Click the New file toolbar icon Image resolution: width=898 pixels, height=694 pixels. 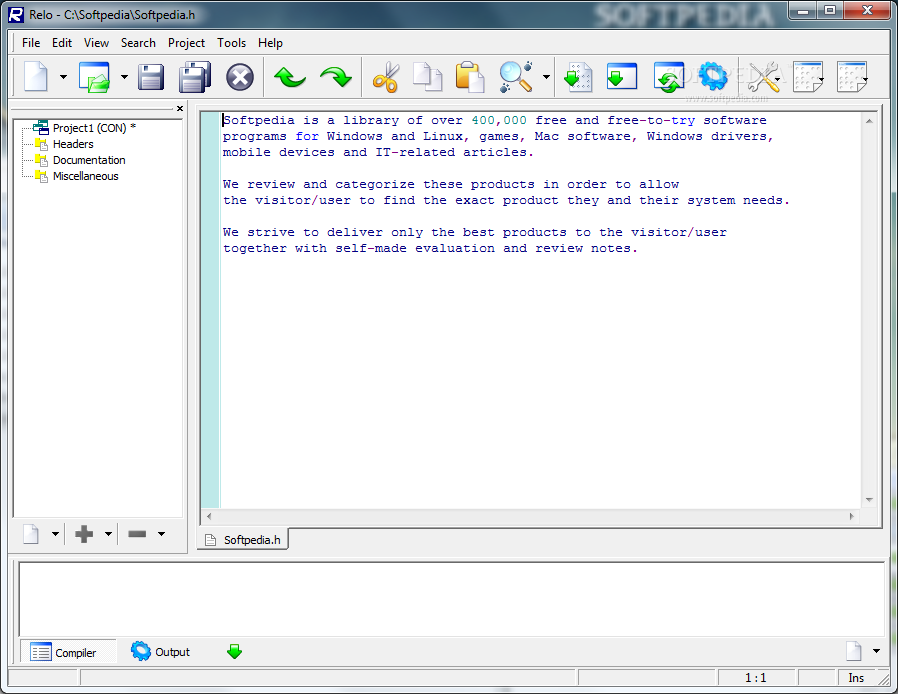tap(36, 77)
